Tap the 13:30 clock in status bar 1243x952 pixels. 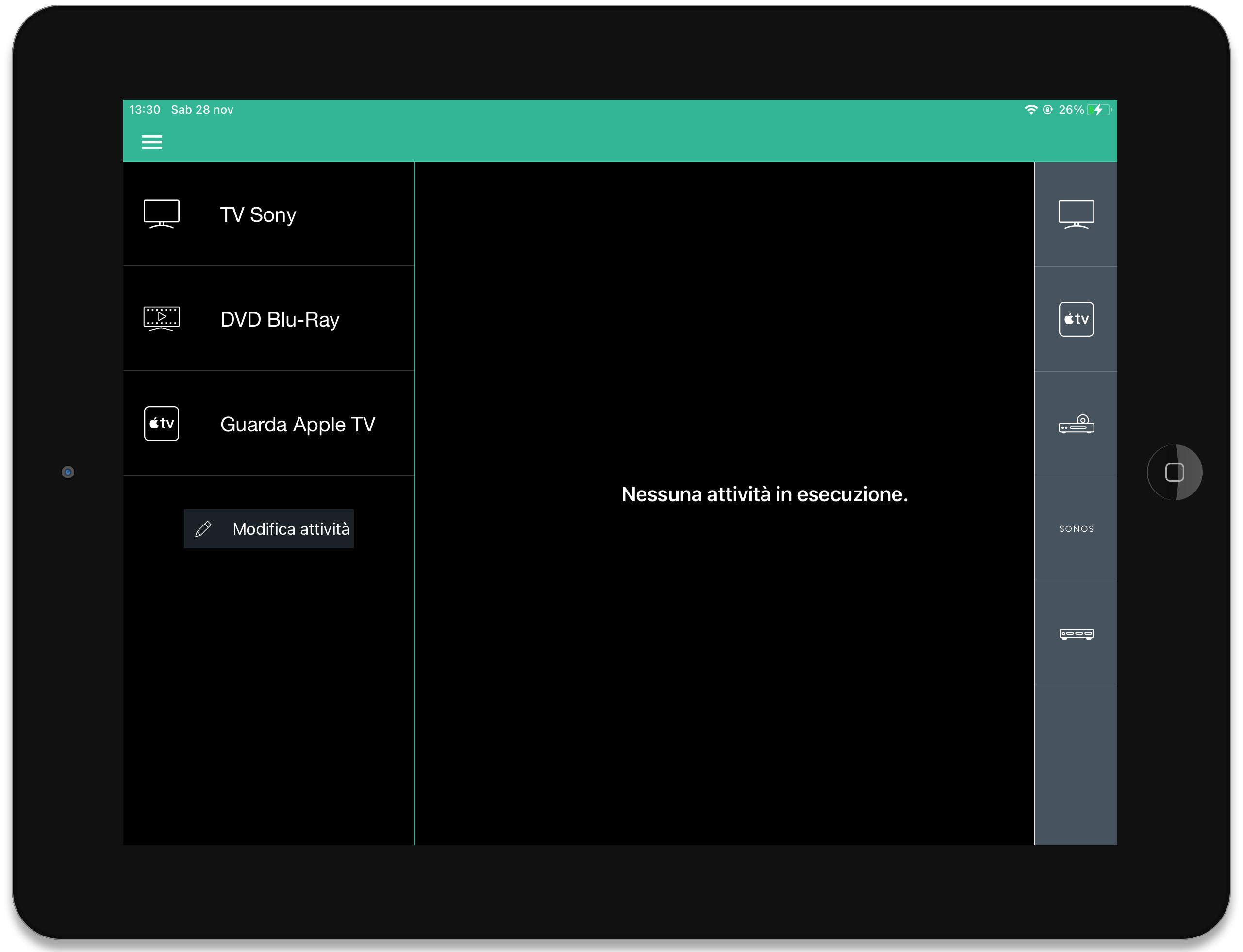[x=145, y=109]
